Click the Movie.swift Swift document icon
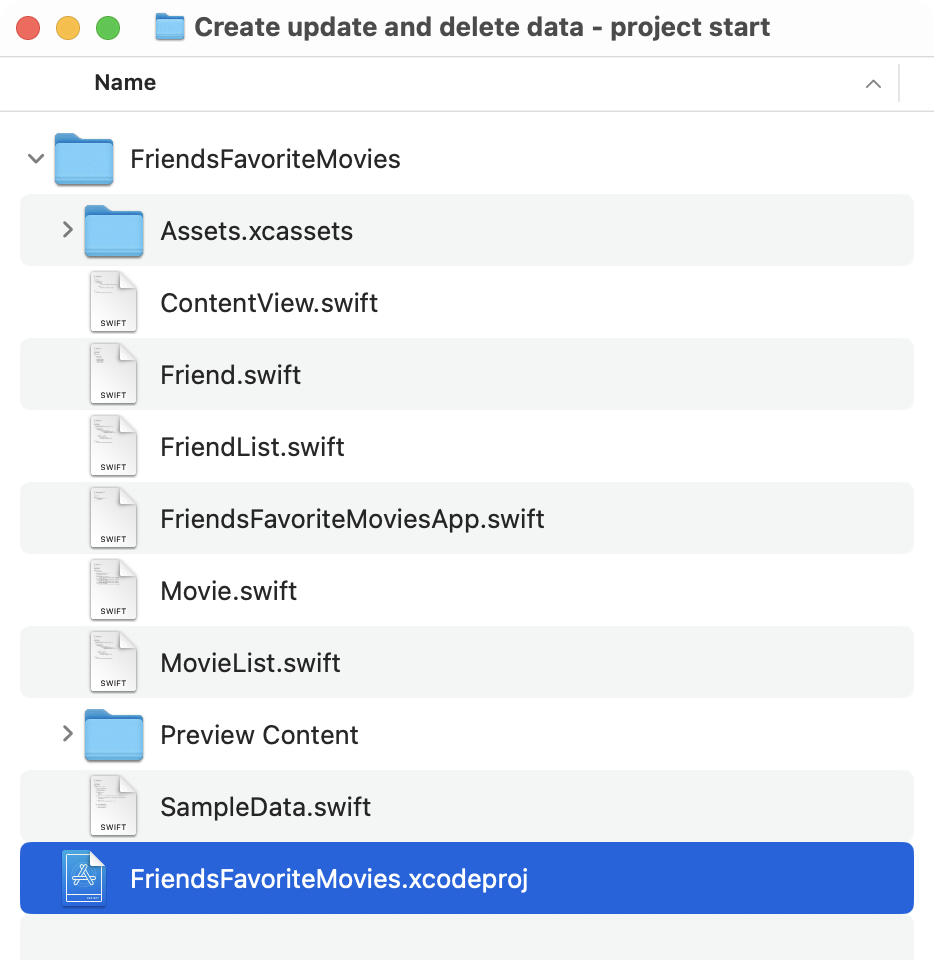The image size is (934, 960). (113, 590)
